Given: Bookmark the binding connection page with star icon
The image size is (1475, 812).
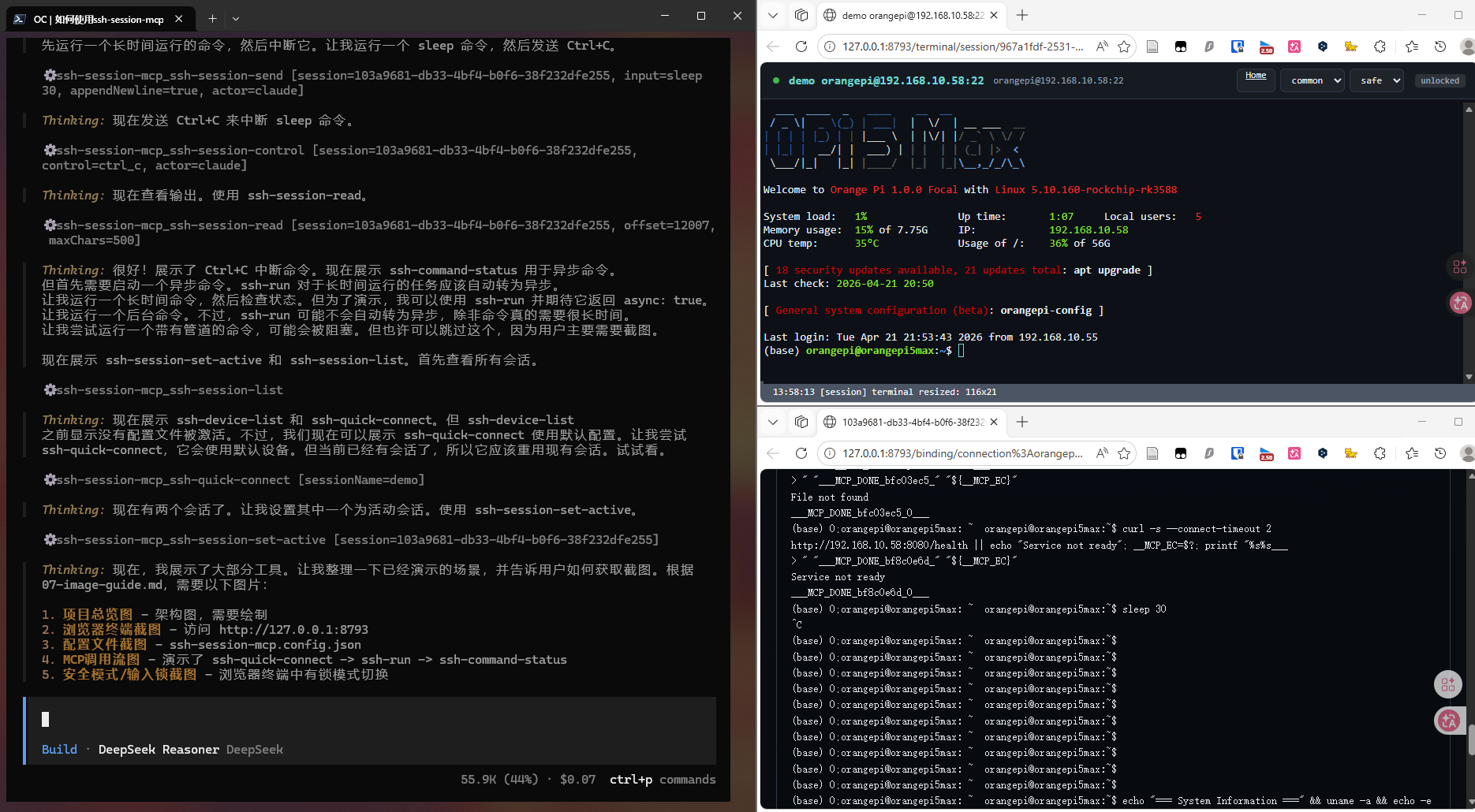Looking at the screenshot, I should pos(1124,453).
